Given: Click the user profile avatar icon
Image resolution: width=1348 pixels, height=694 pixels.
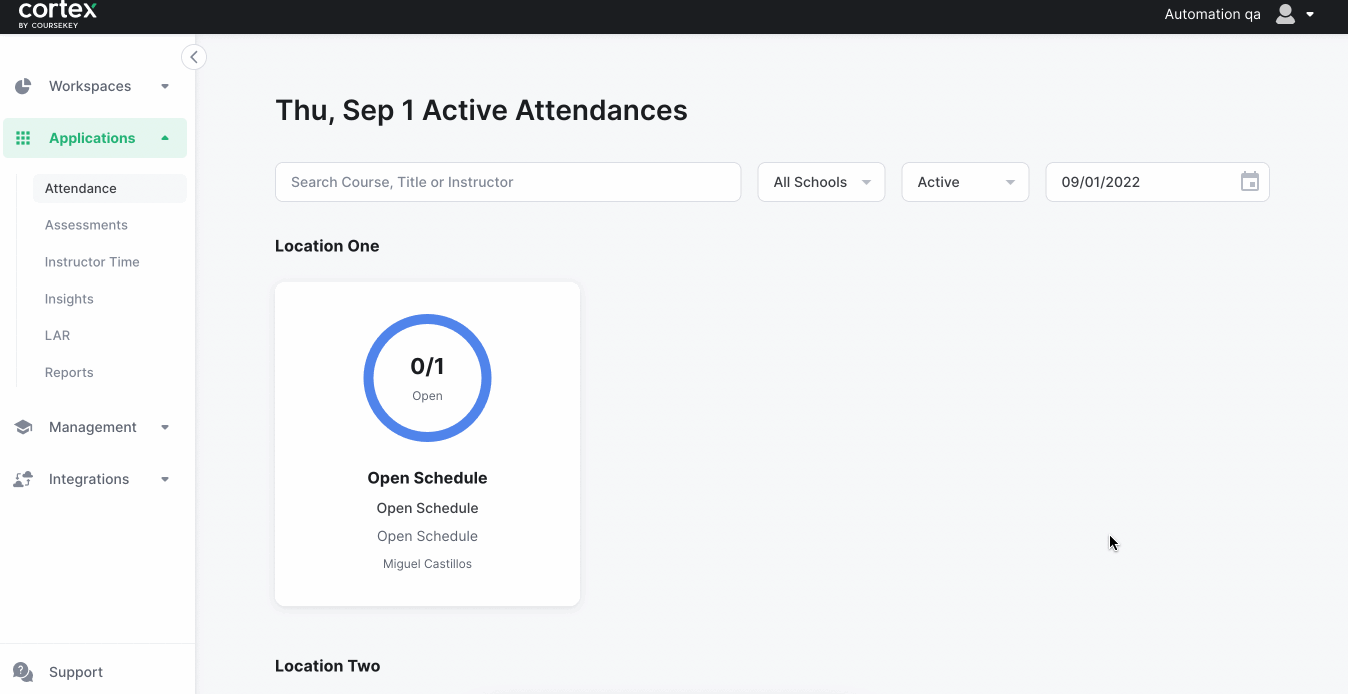Looking at the screenshot, I should point(1286,14).
